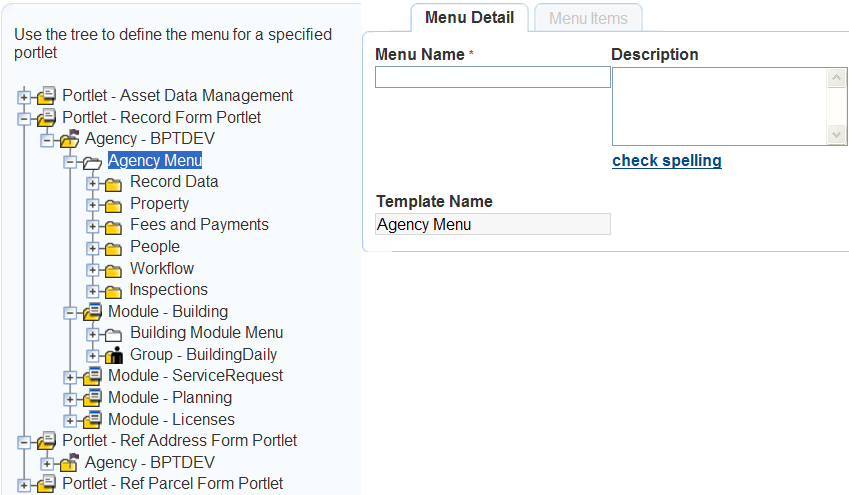This screenshot has width=849, height=495.
Task: Collapse the Agency Menu node
Action: (x=70, y=162)
